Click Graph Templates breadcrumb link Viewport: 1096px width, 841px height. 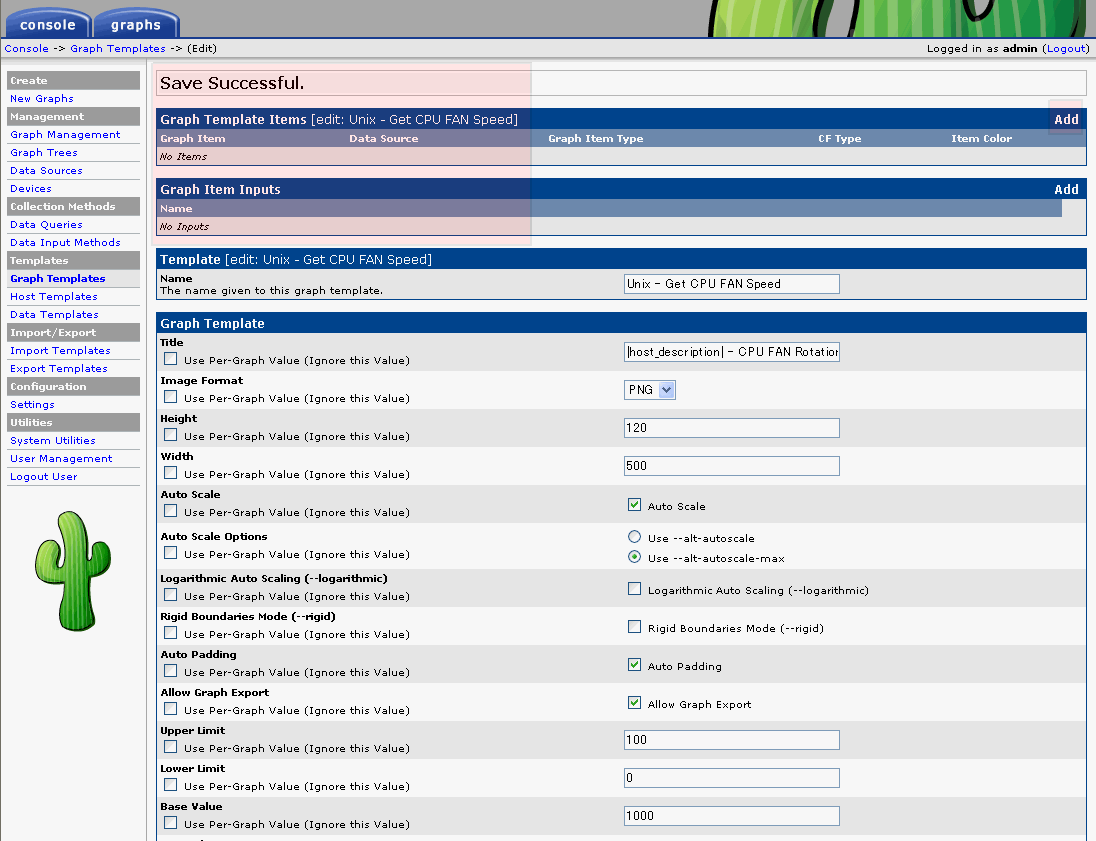pos(118,48)
